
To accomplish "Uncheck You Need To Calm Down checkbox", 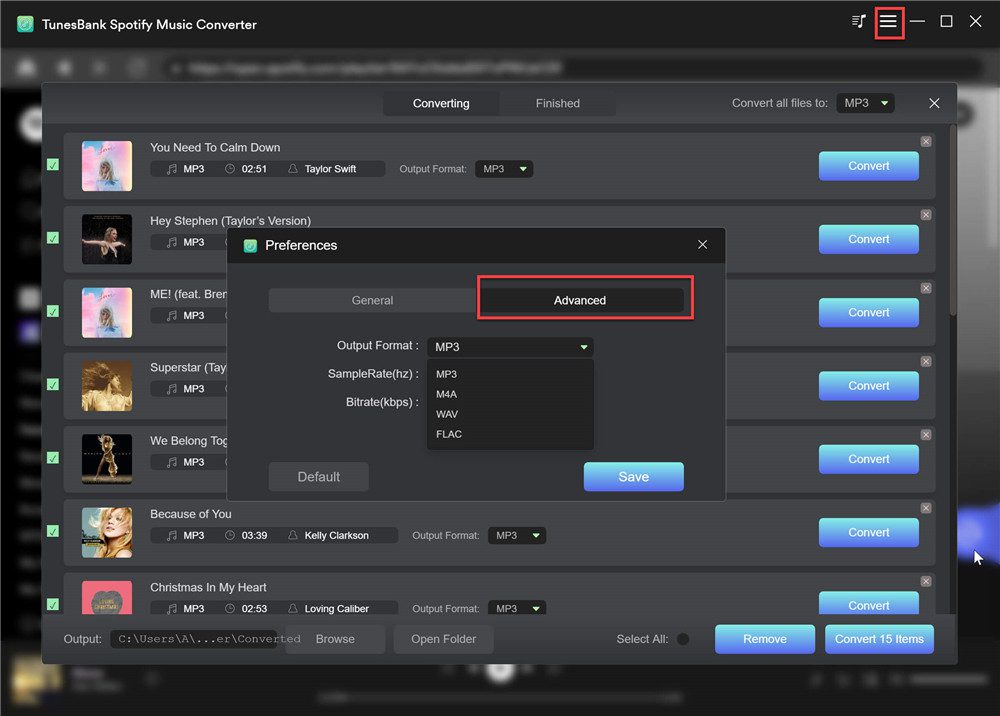I will (x=53, y=164).
